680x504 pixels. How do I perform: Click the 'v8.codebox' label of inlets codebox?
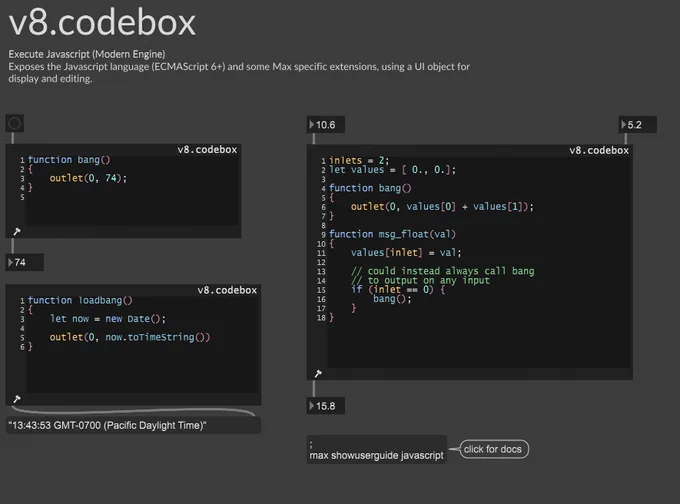[x=599, y=151]
